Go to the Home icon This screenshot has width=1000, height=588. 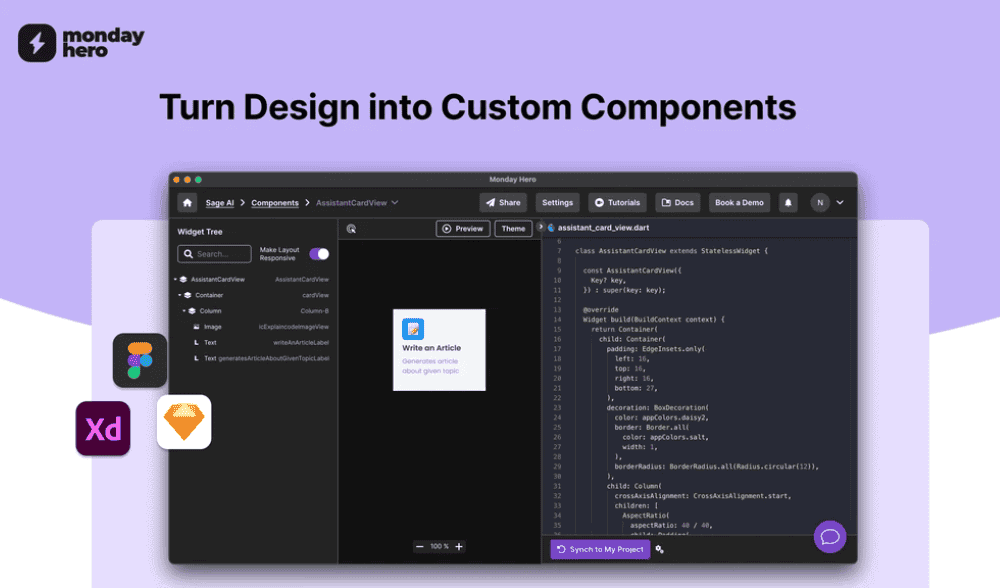[187, 203]
